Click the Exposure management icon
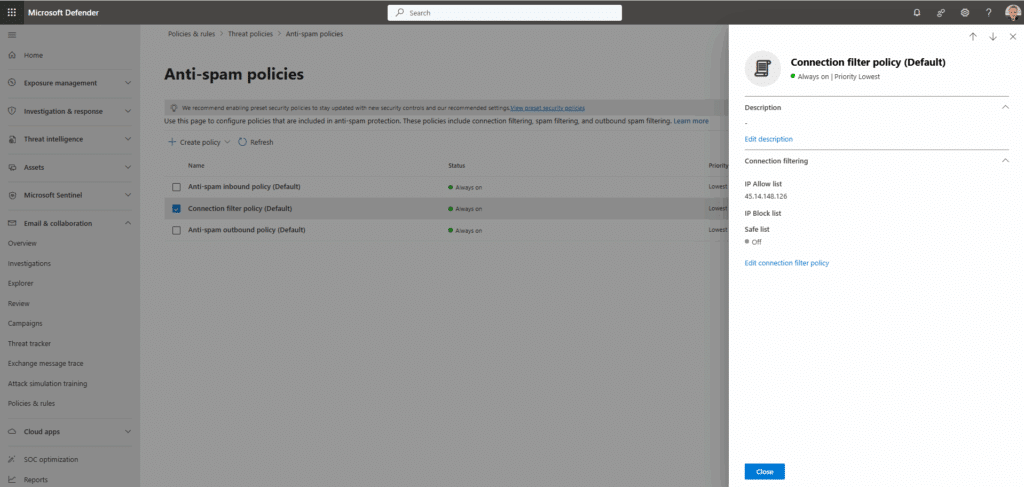Viewport: 1024px width, 487px height. 12,83
